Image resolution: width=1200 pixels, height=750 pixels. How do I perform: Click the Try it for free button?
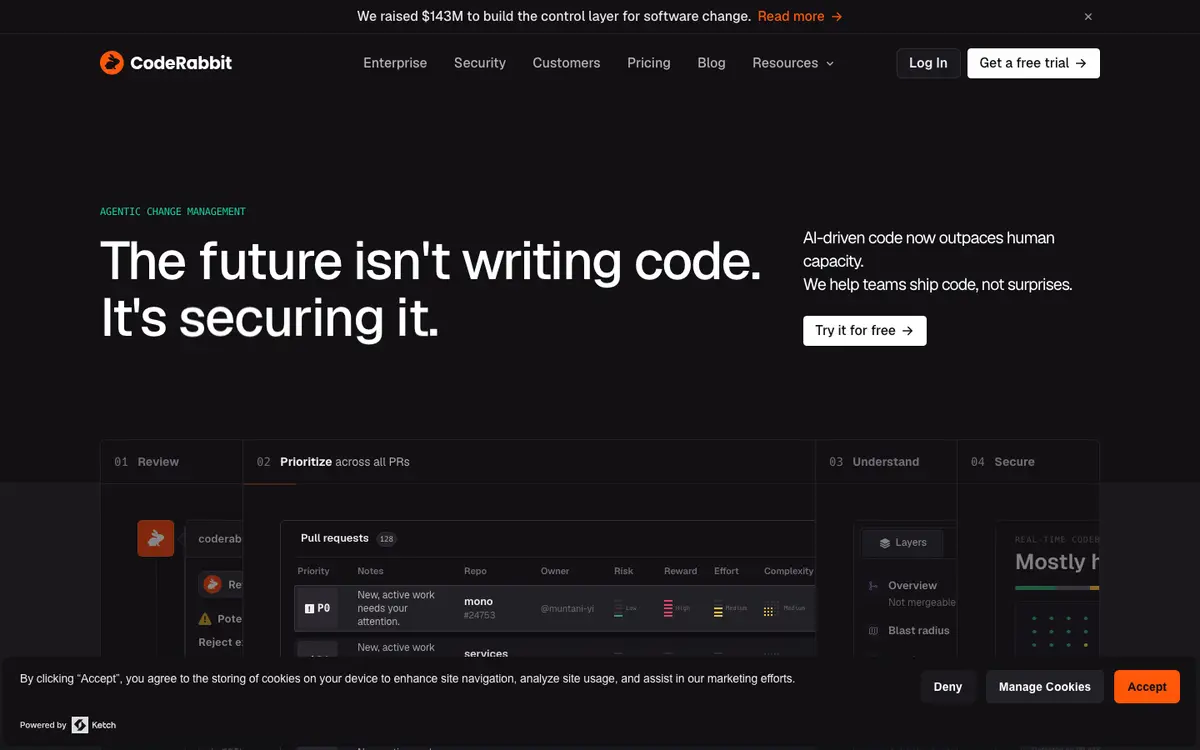(865, 331)
